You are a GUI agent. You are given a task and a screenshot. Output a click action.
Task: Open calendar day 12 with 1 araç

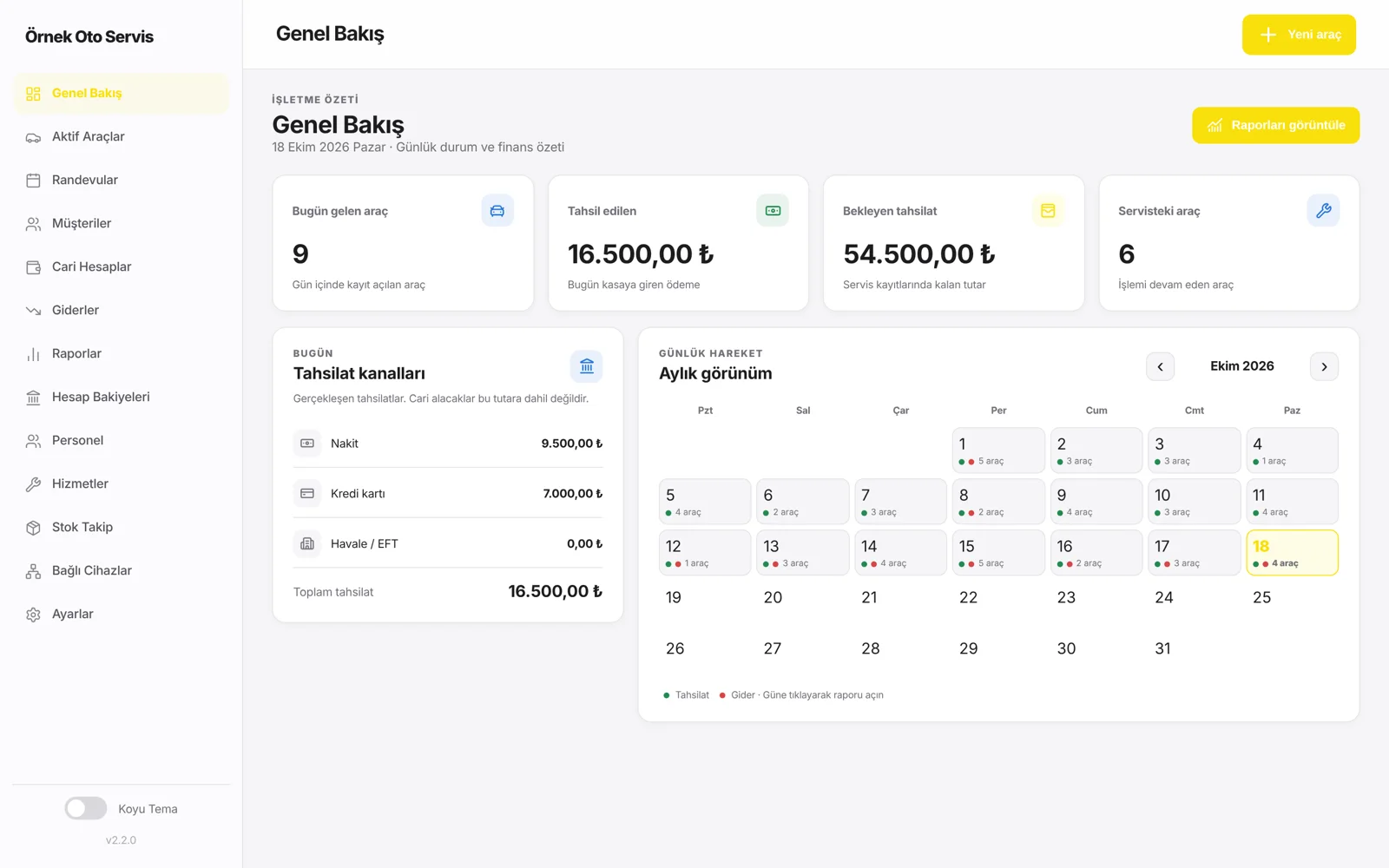pyautogui.click(x=705, y=552)
